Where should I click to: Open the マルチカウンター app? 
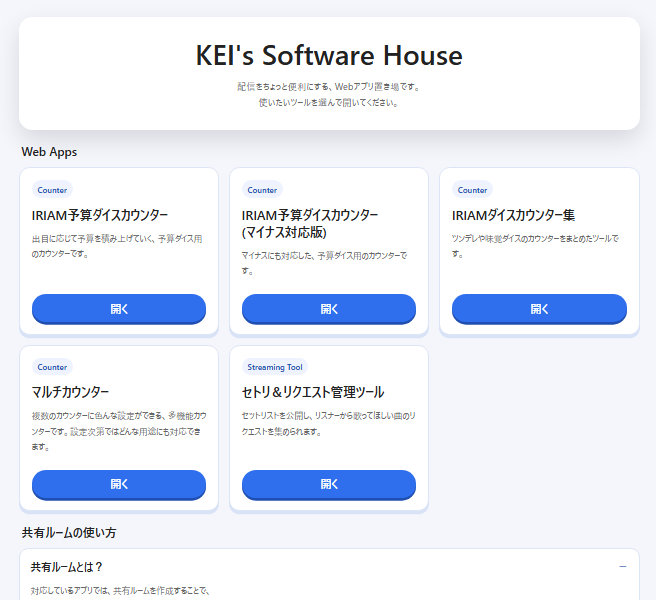tap(119, 485)
